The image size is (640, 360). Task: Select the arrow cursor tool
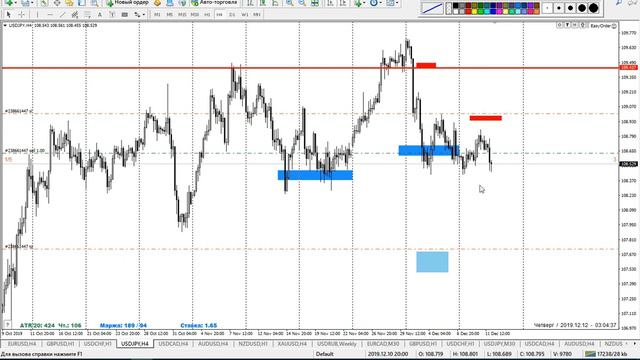(x=9, y=15)
